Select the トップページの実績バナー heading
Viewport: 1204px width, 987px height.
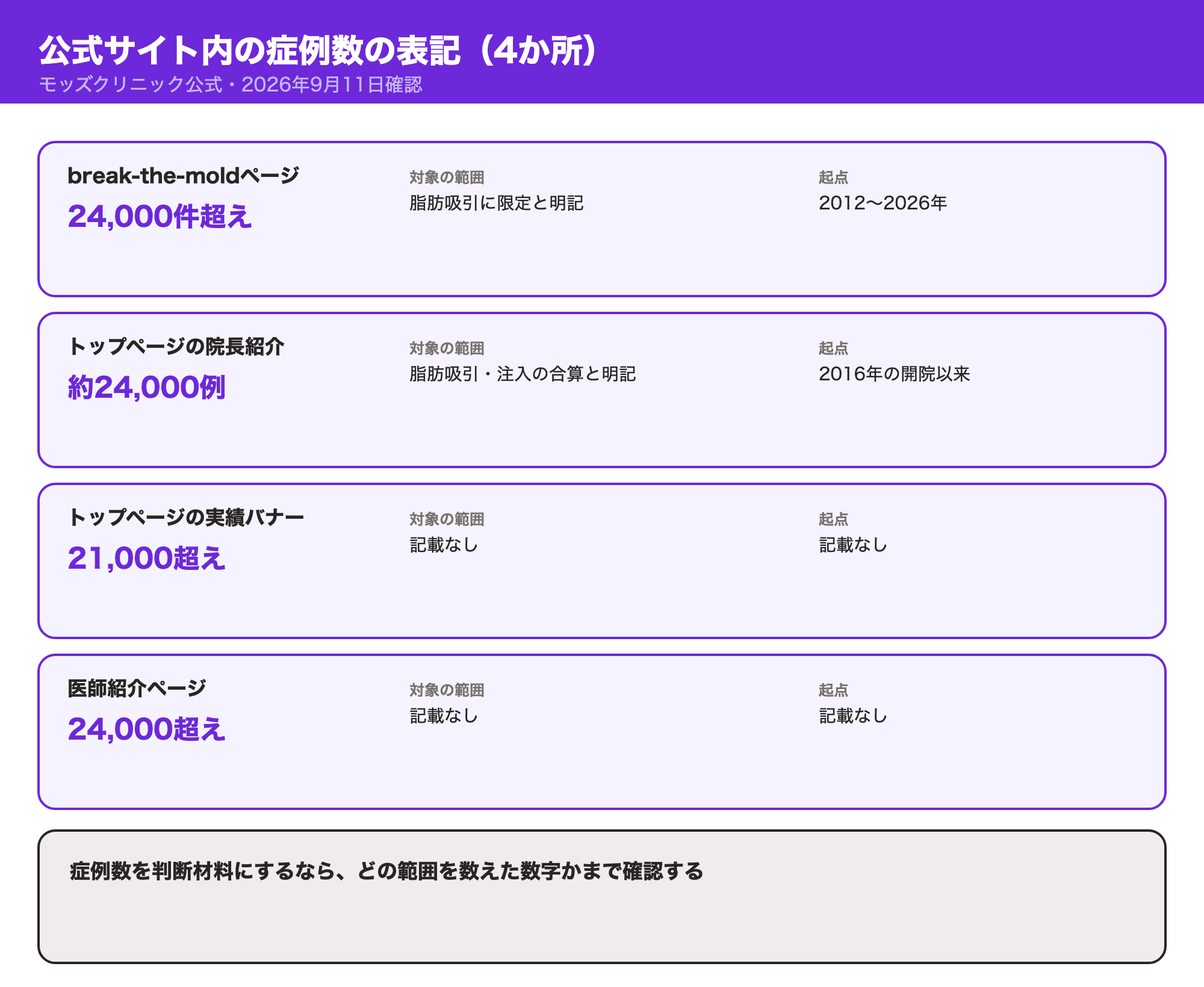(186, 518)
